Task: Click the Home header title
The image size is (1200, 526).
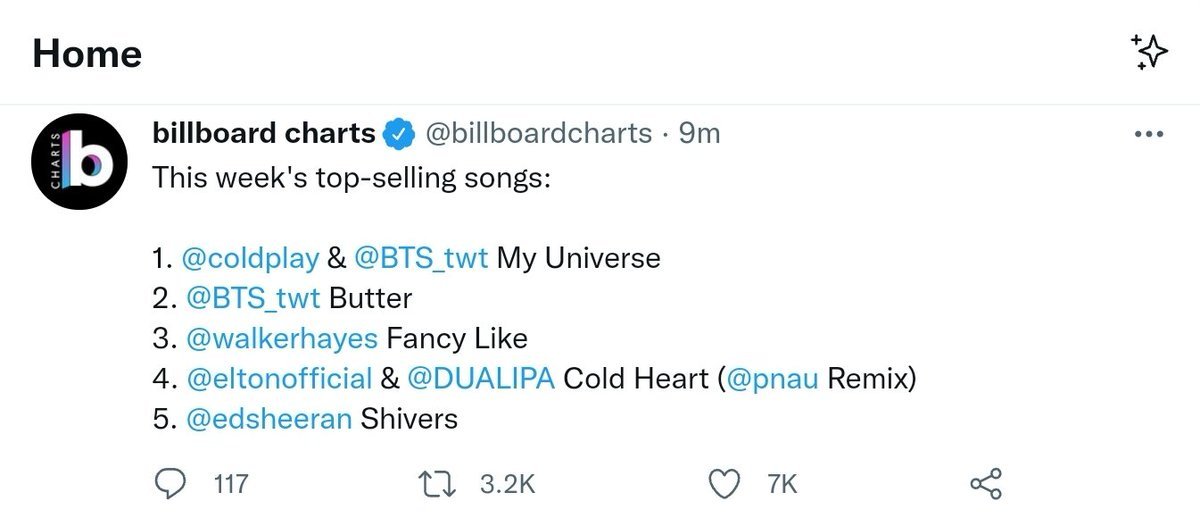Action: tap(87, 53)
